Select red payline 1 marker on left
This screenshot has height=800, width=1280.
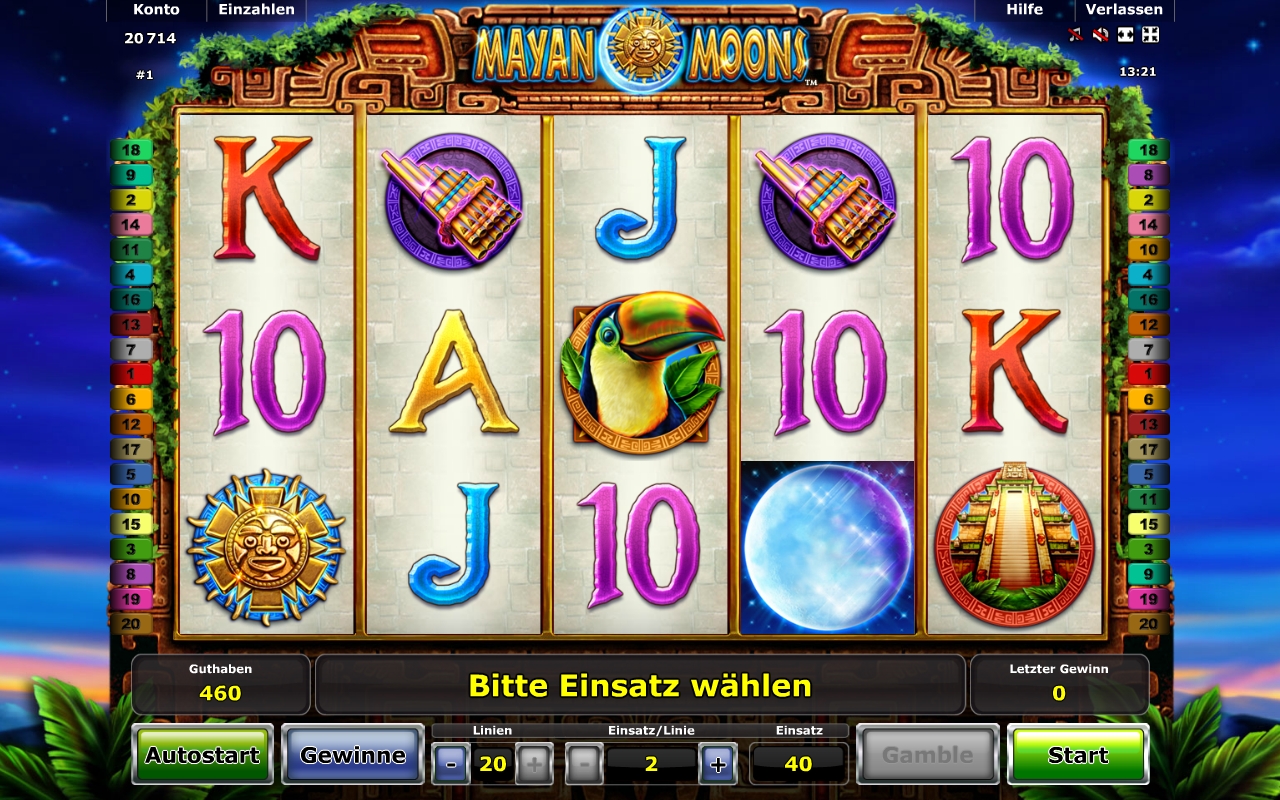click(132, 374)
